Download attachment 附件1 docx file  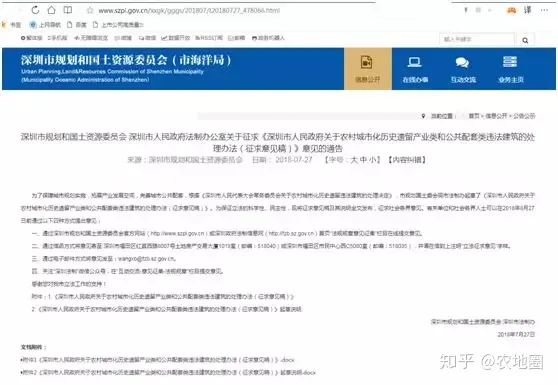pyautogui.click(x=158, y=360)
